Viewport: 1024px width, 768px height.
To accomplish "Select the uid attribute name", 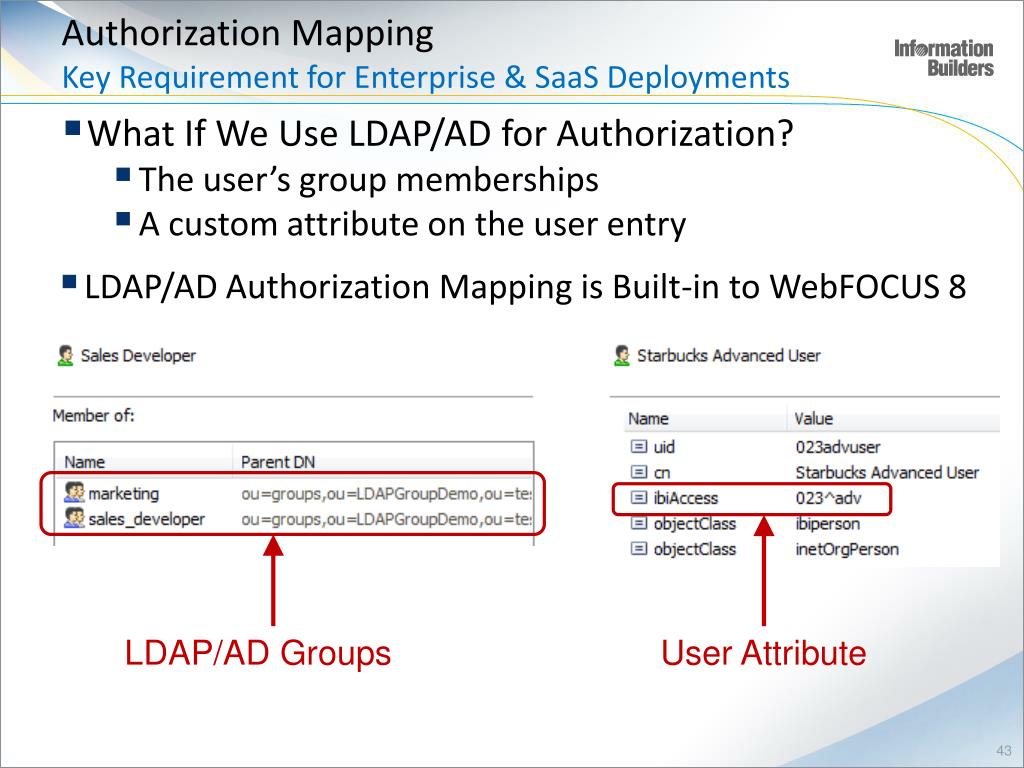I will tap(664, 447).
